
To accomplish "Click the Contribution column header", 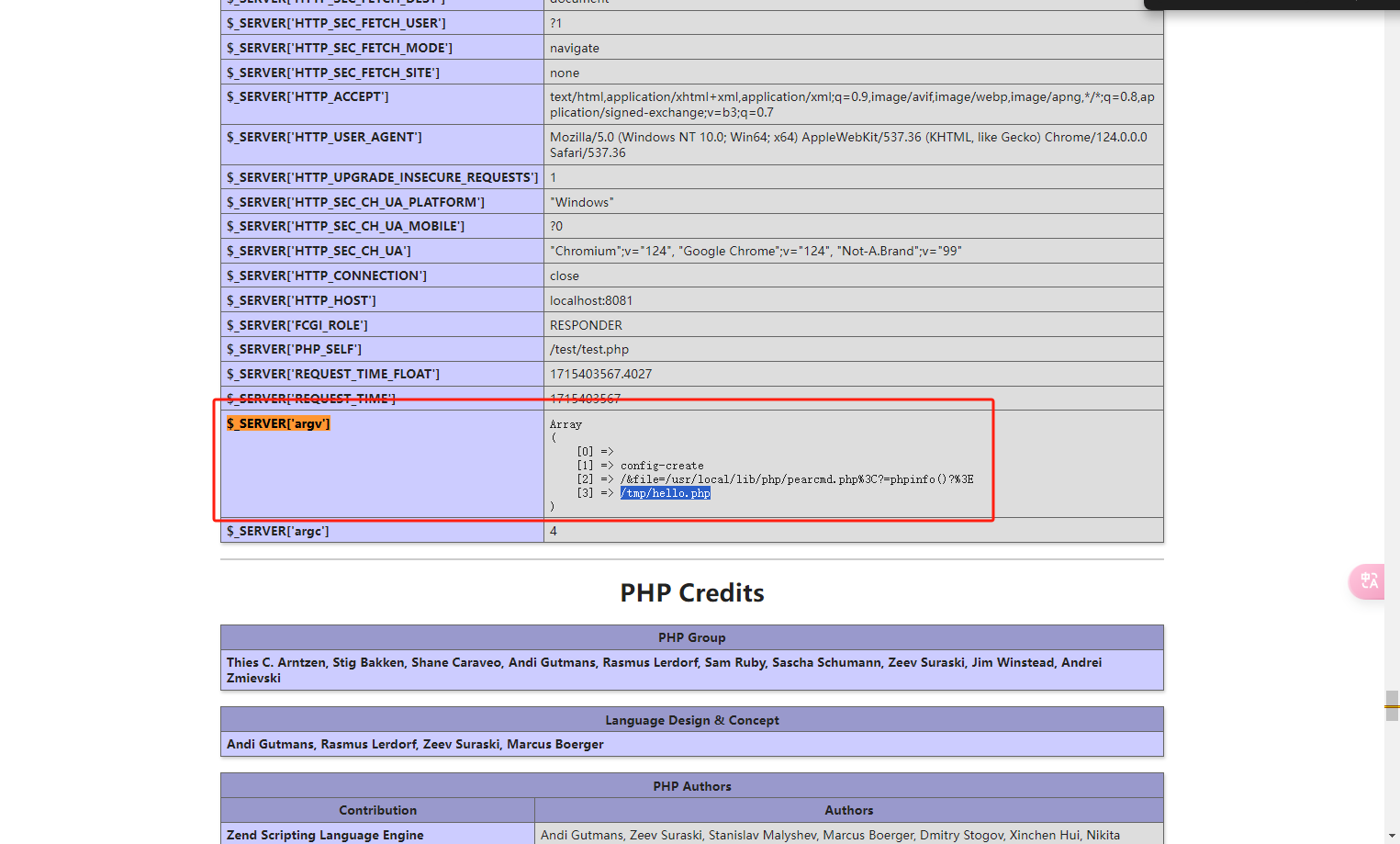I will pyautogui.click(x=377, y=810).
